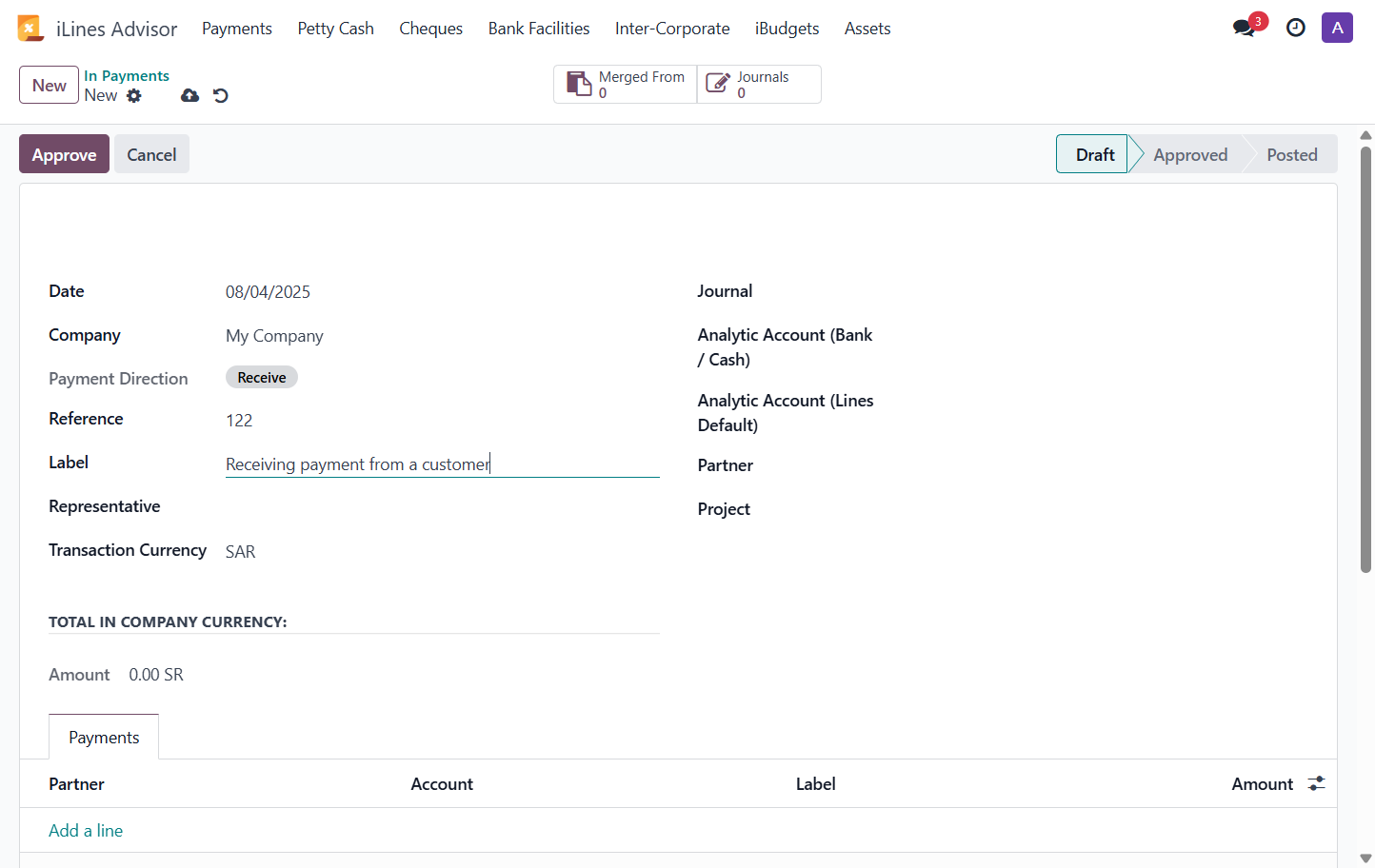The height and width of the screenshot is (868, 1375).
Task: Open the user avatar menu
Action: tap(1337, 28)
